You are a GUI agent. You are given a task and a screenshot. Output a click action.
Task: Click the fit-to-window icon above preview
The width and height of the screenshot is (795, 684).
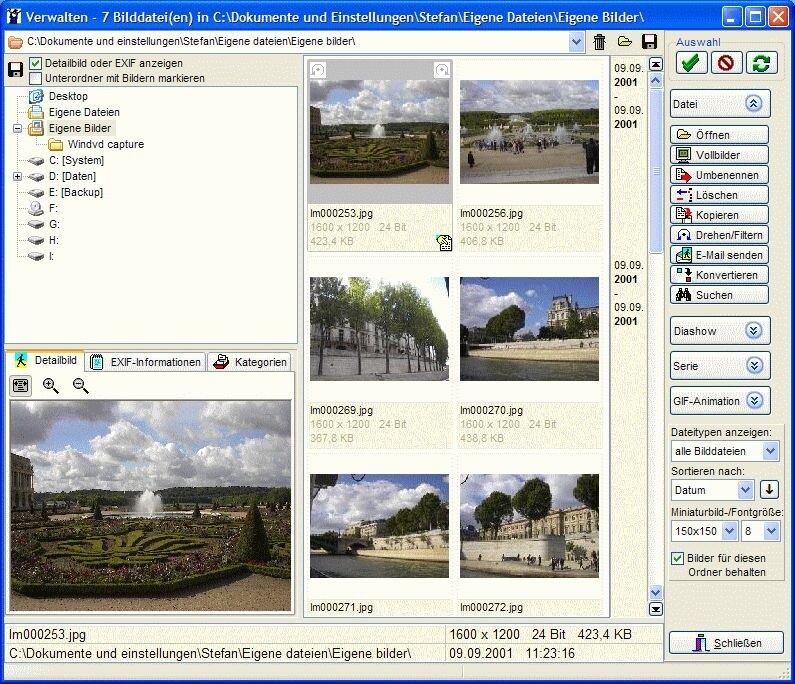pyautogui.click(x=20, y=386)
